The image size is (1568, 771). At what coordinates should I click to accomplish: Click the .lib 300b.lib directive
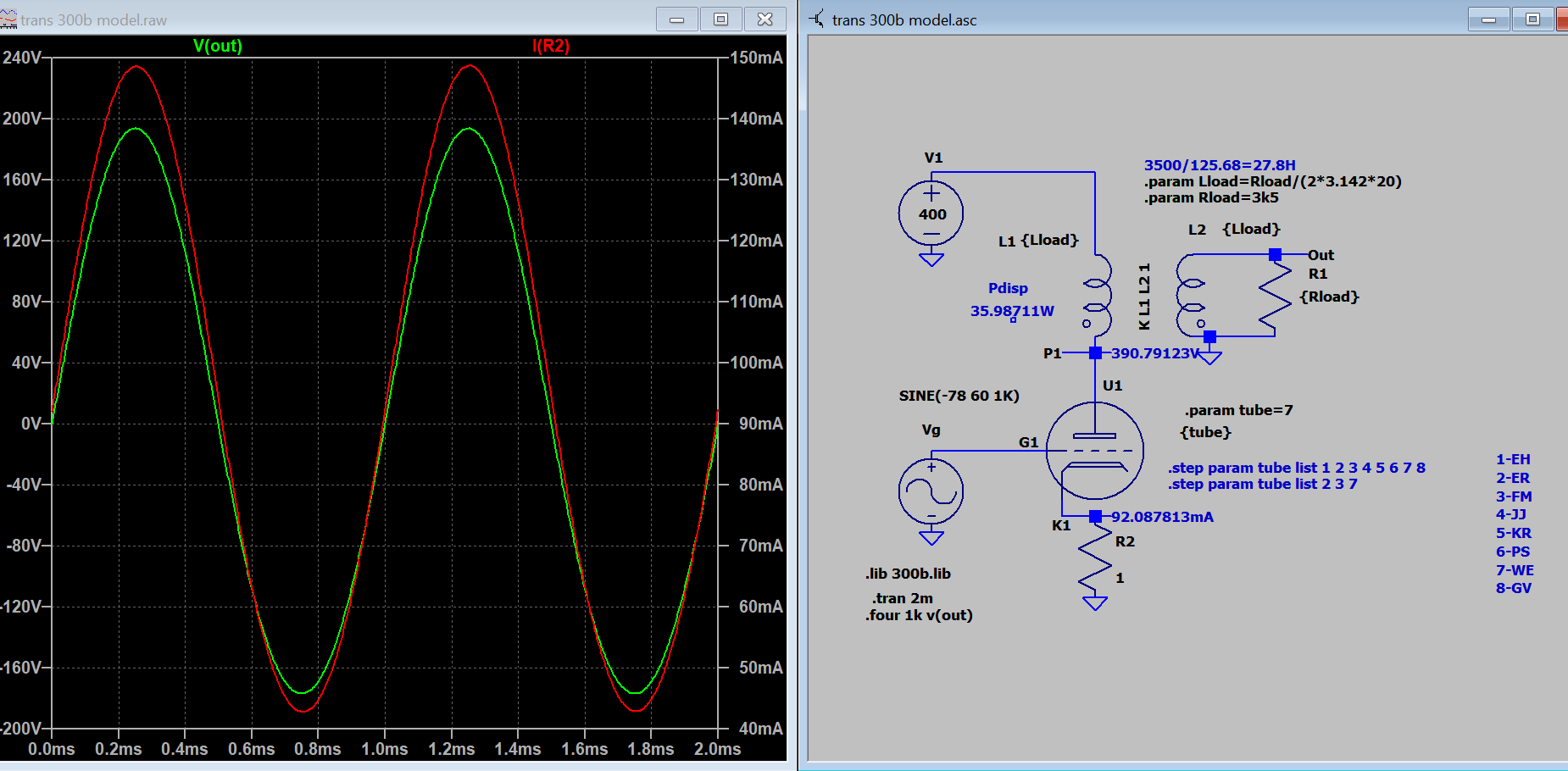point(908,574)
